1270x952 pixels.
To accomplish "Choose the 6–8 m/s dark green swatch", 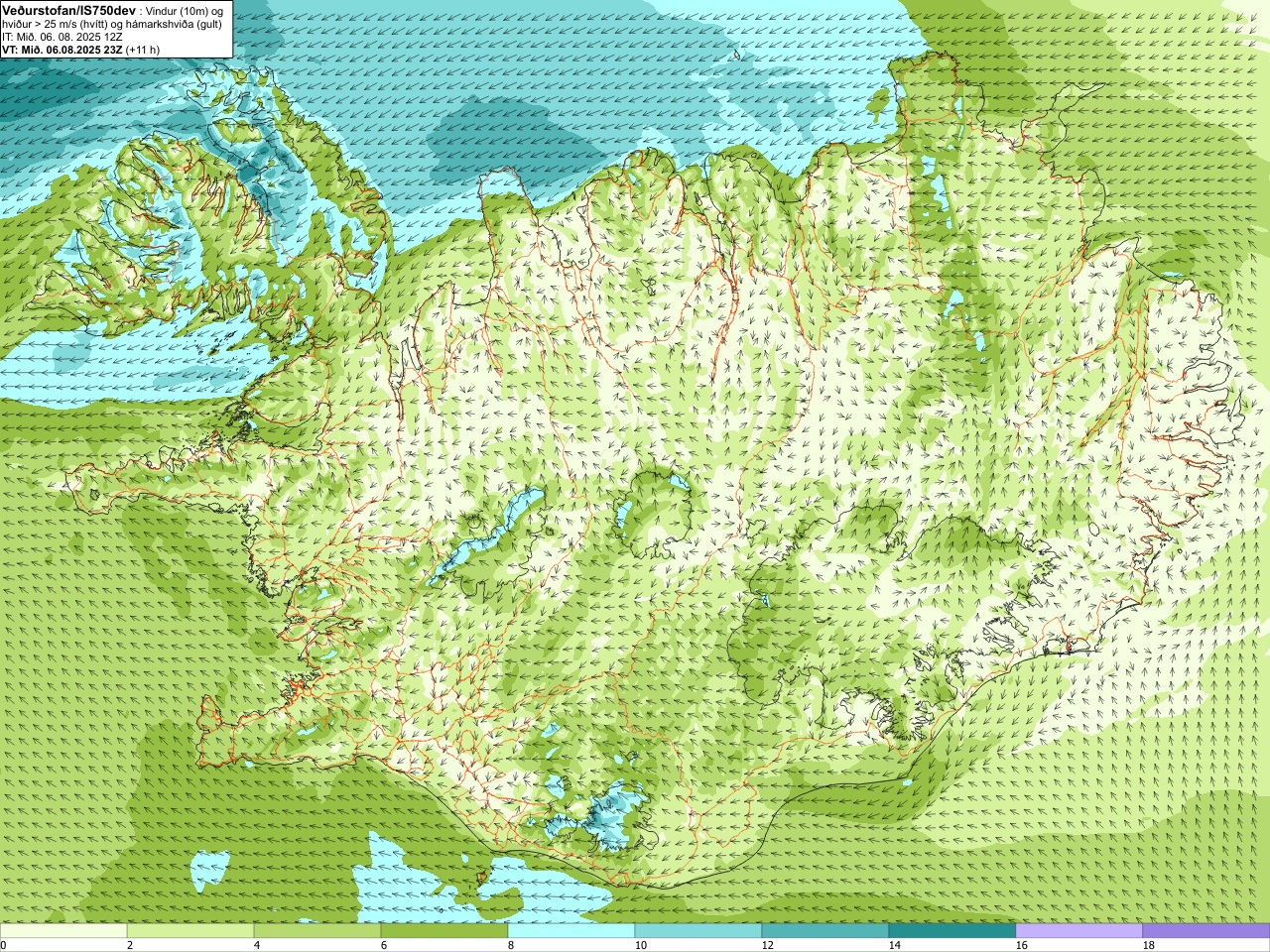I will tap(444, 931).
